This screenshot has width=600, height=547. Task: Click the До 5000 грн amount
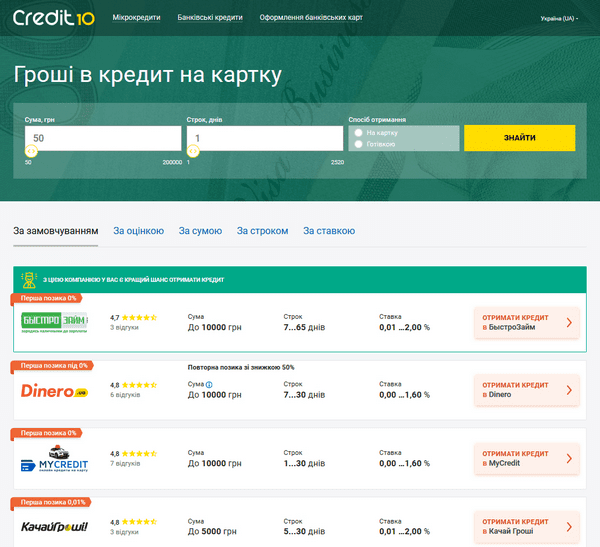212,531
